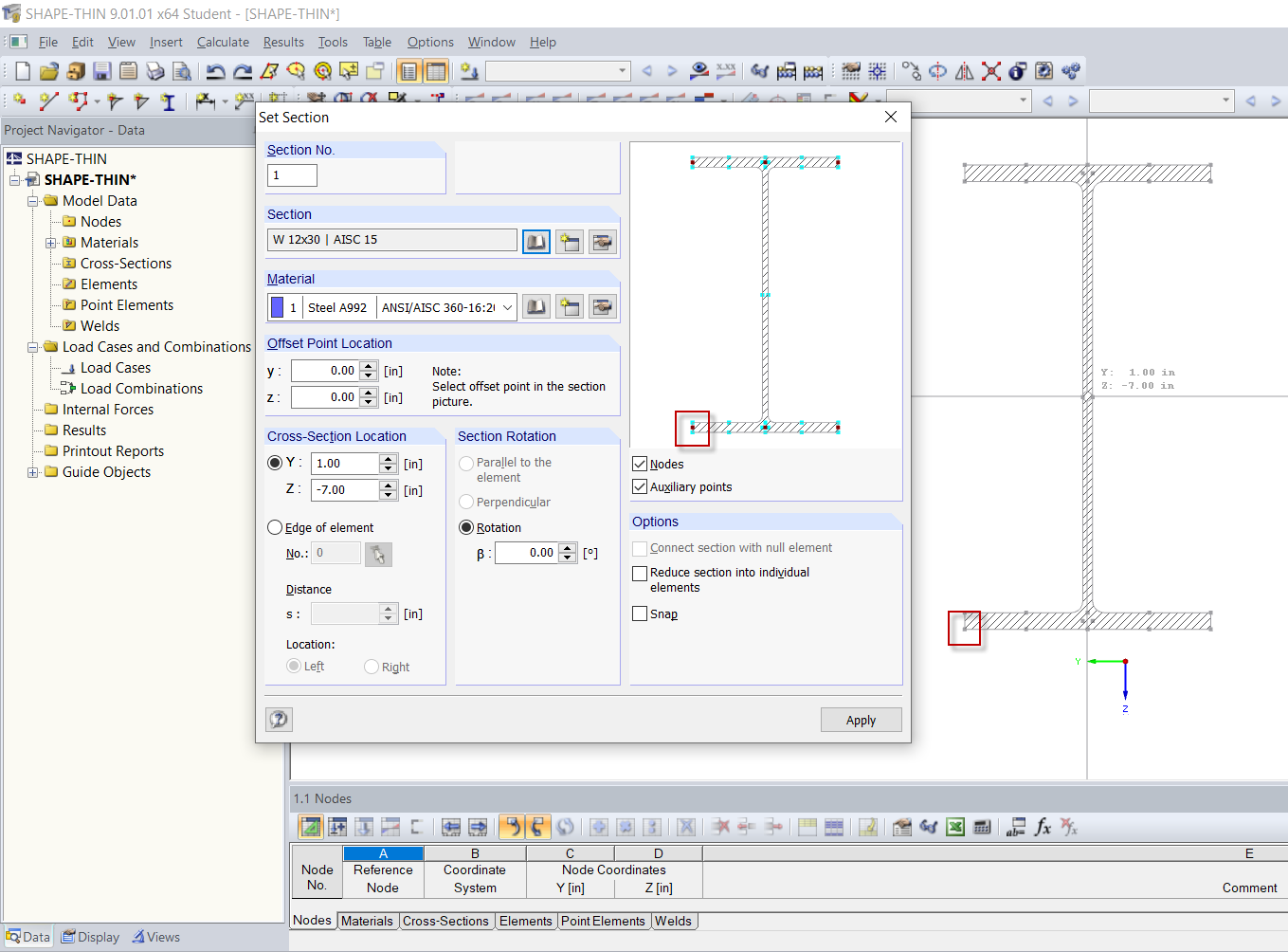
Task: Open section library next to W 12x30
Action: click(x=536, y=242)
